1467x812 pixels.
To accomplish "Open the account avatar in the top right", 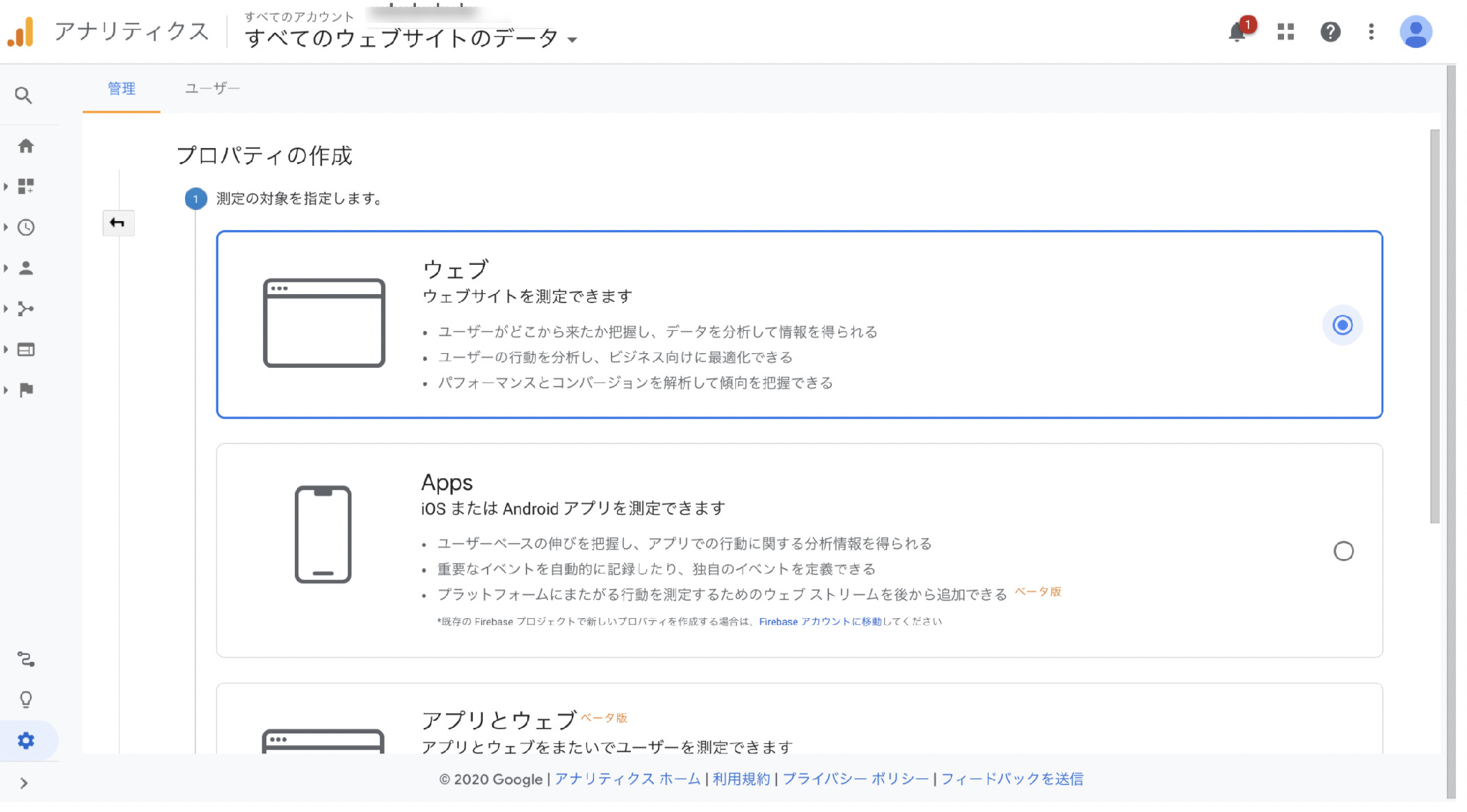I will pyautogui.click(x=1416, y=31).
